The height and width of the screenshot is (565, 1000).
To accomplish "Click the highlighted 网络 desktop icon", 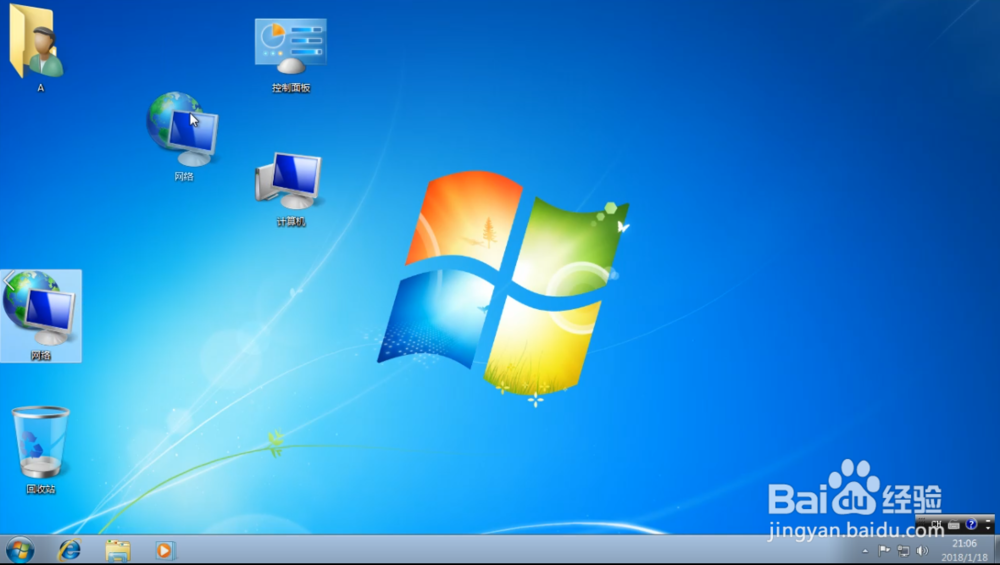I will click(41, 316).
